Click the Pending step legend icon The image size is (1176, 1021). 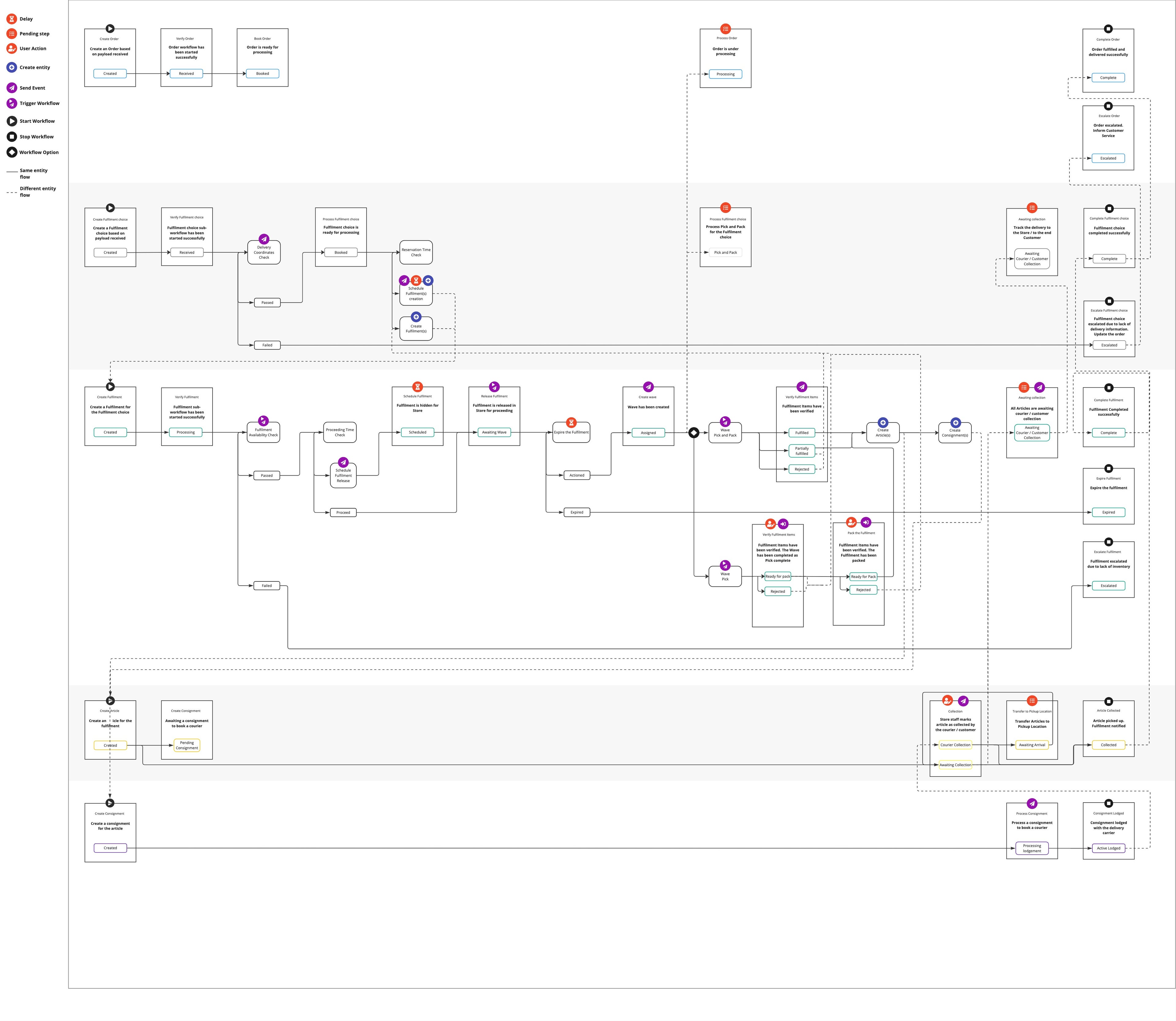pyautogui.click(x=11, y=34)
